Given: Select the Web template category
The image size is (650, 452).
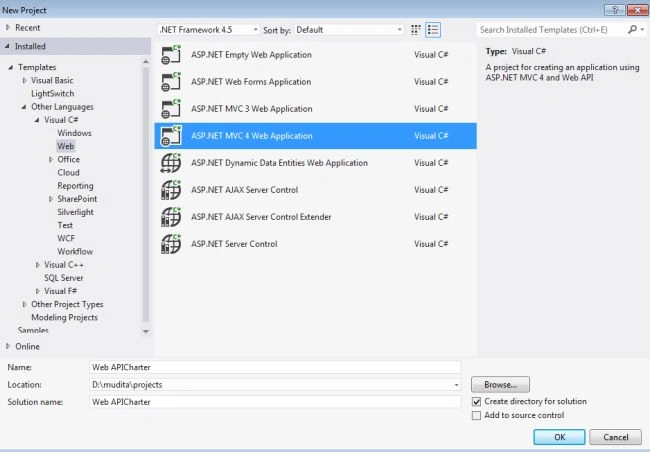Looking at the screenshot, I should click(65, 146).
